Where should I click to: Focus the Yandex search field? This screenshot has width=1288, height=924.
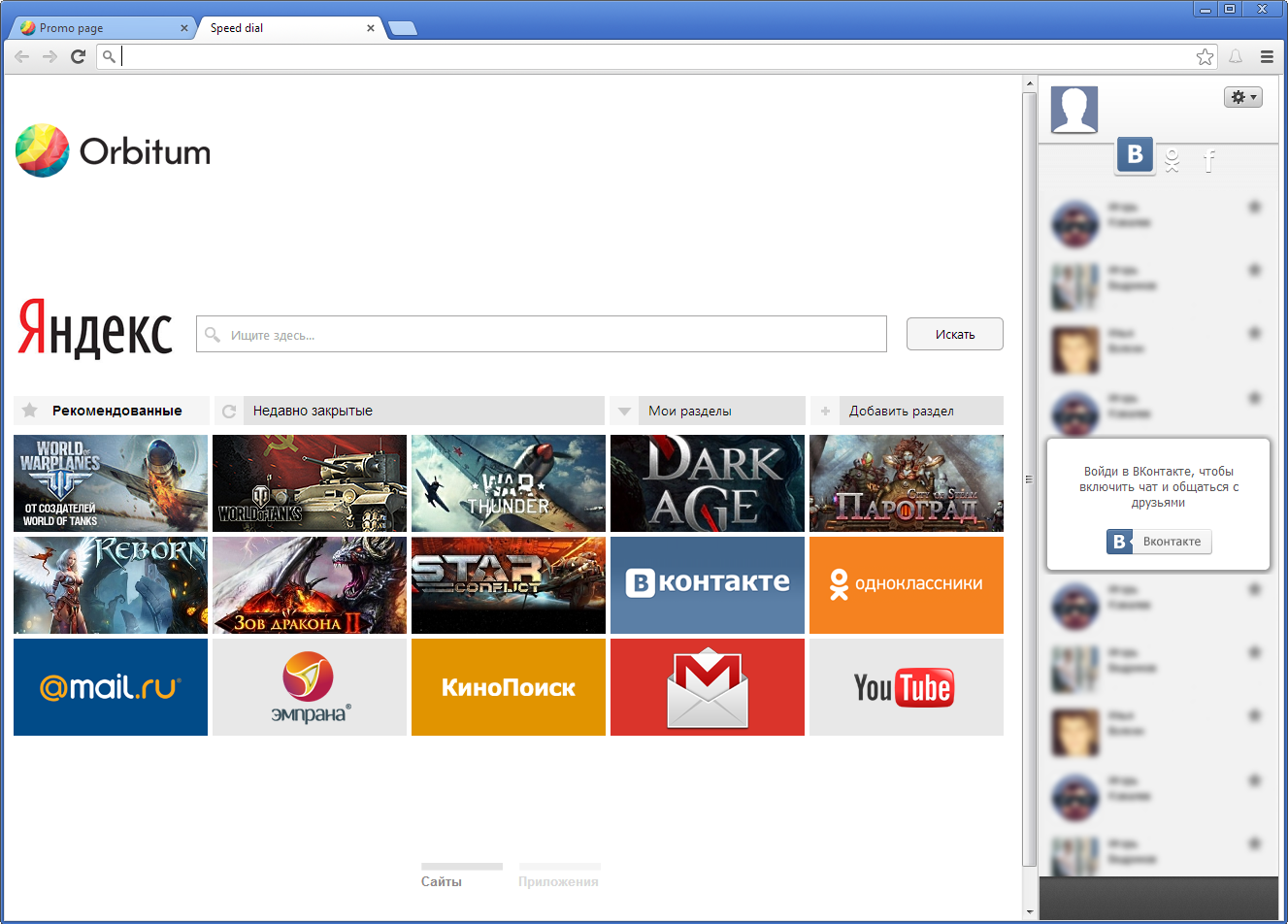[542, 334]
